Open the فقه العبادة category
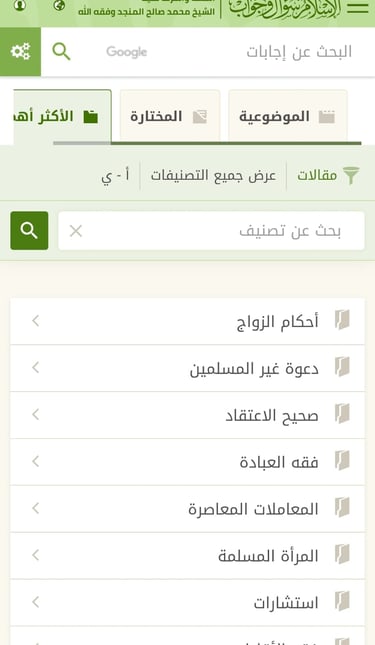The width and height of the screenshot is (375, 645). point(188,462)
